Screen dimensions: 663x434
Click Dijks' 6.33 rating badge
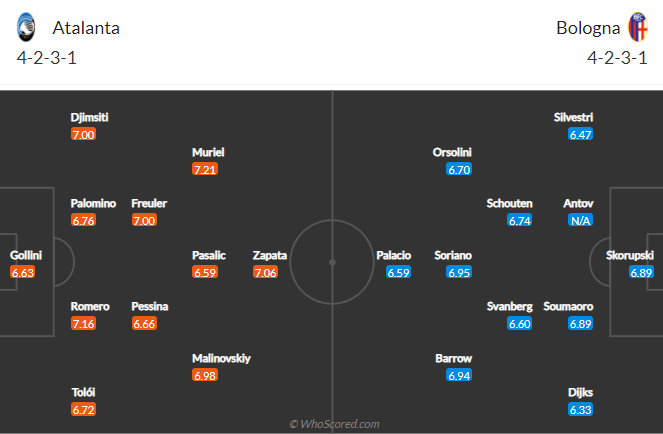(580, 409)
